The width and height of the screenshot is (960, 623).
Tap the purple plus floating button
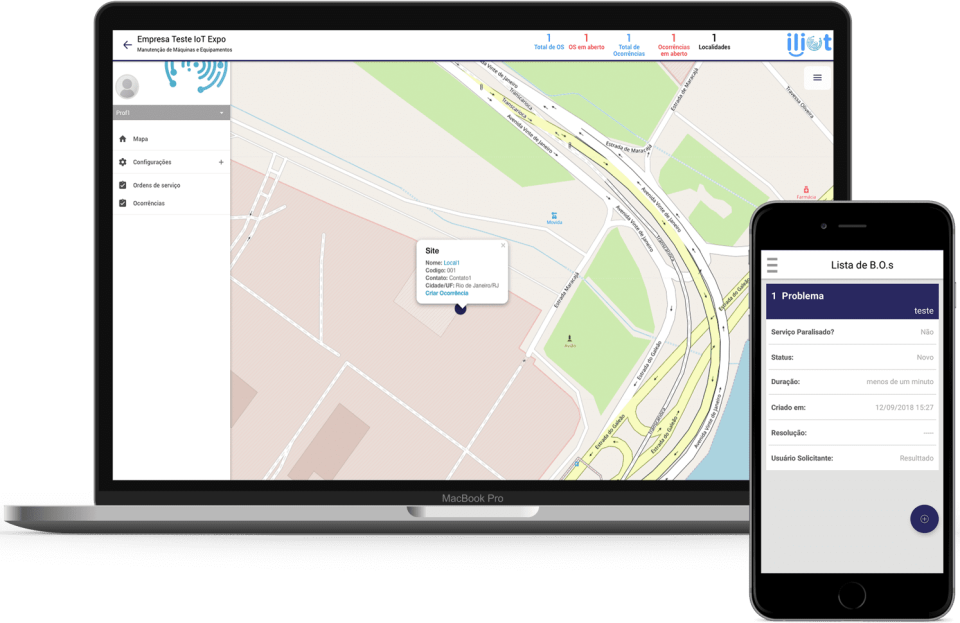924,519
